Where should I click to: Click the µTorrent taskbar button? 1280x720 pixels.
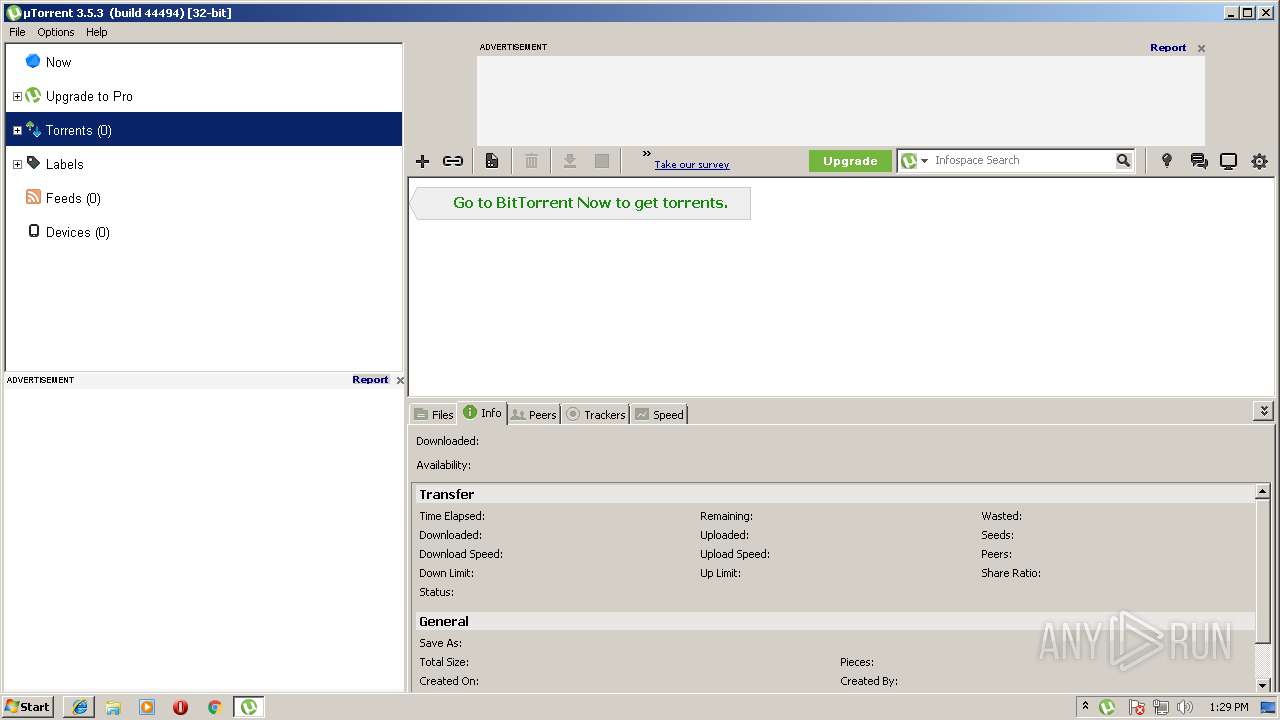tap(248, 707)
